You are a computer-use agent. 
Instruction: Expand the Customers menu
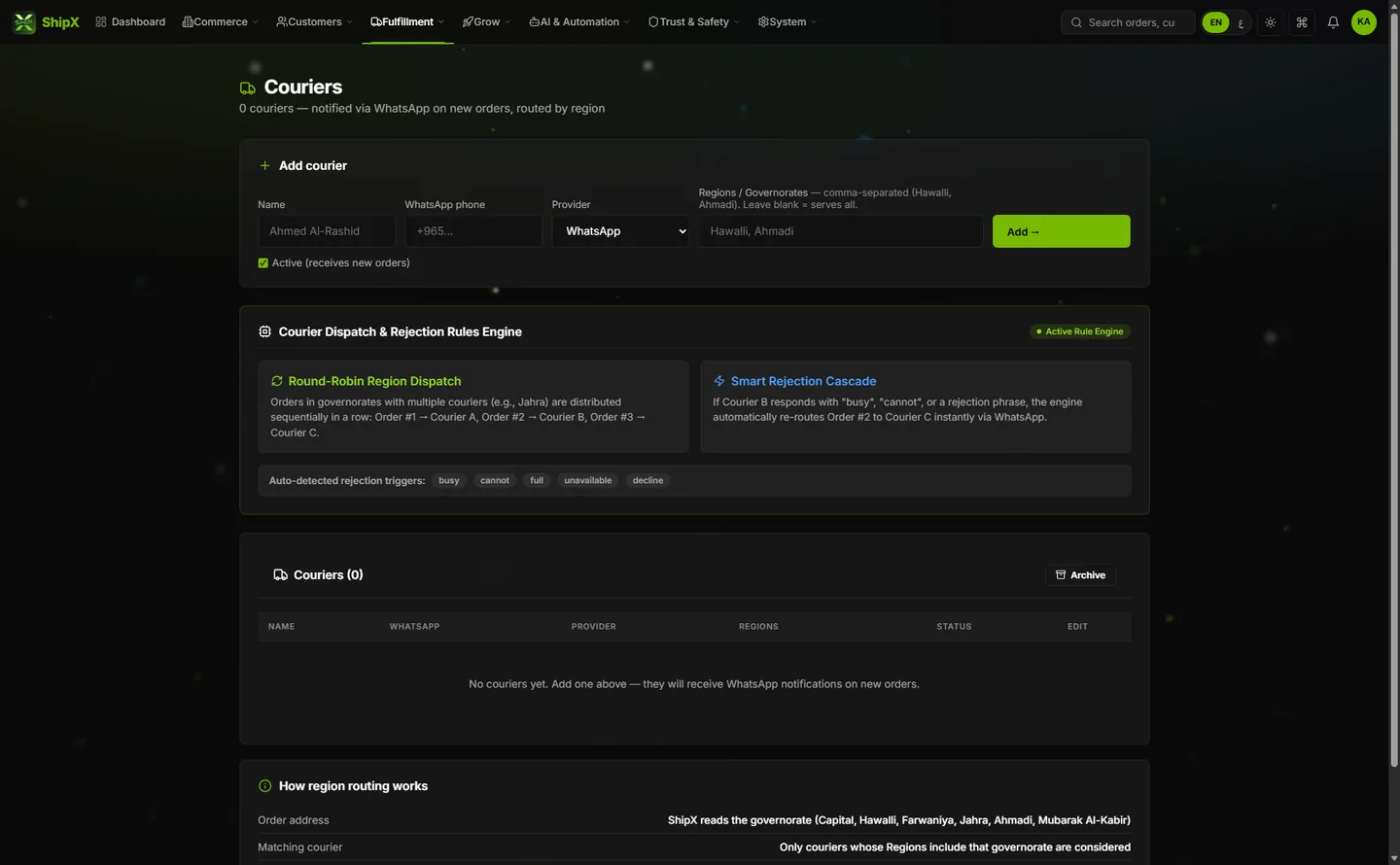point(314,22)
